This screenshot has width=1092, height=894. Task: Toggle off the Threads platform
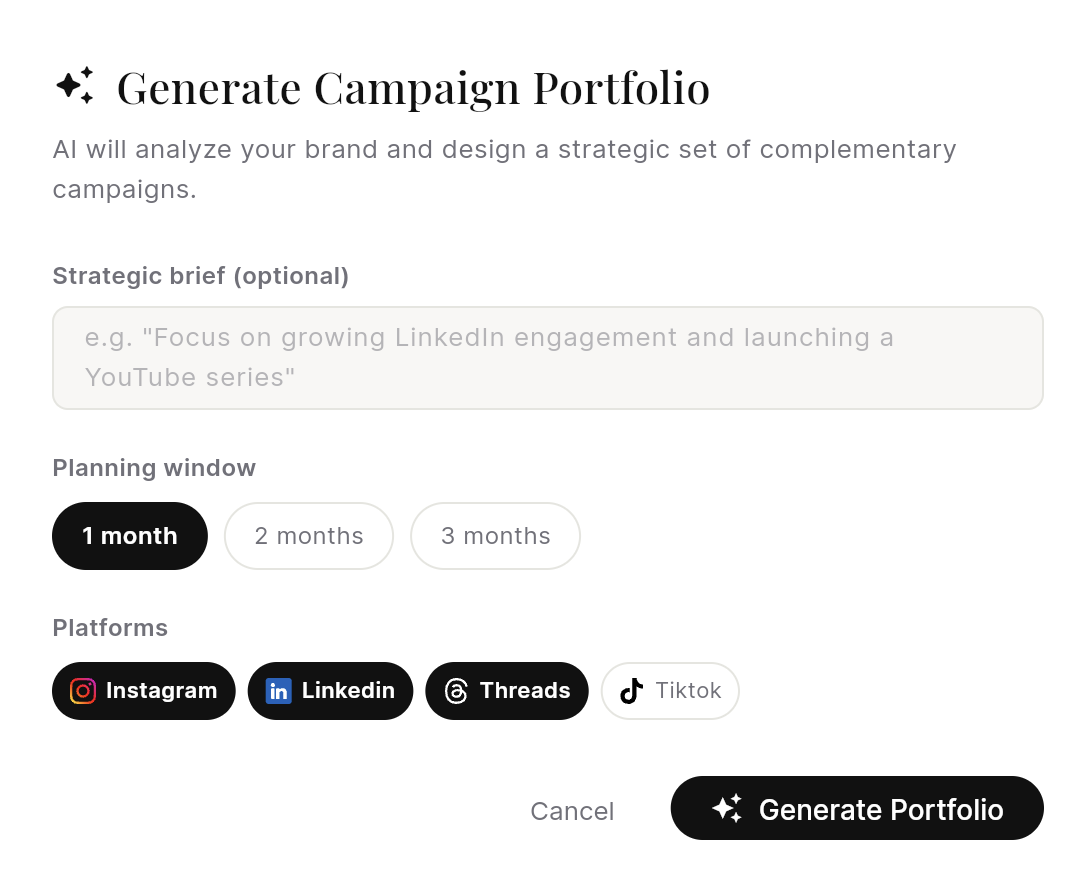pos(507,690)
